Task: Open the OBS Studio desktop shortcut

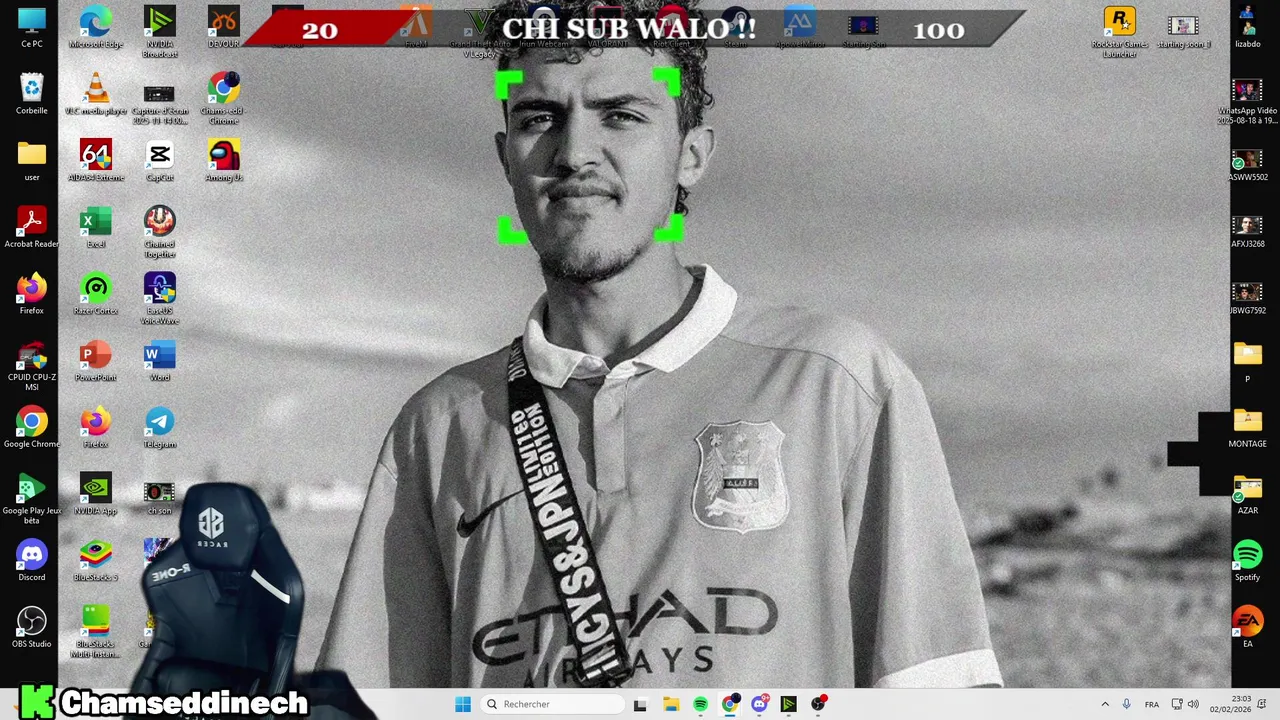Action: pos(32,627)
